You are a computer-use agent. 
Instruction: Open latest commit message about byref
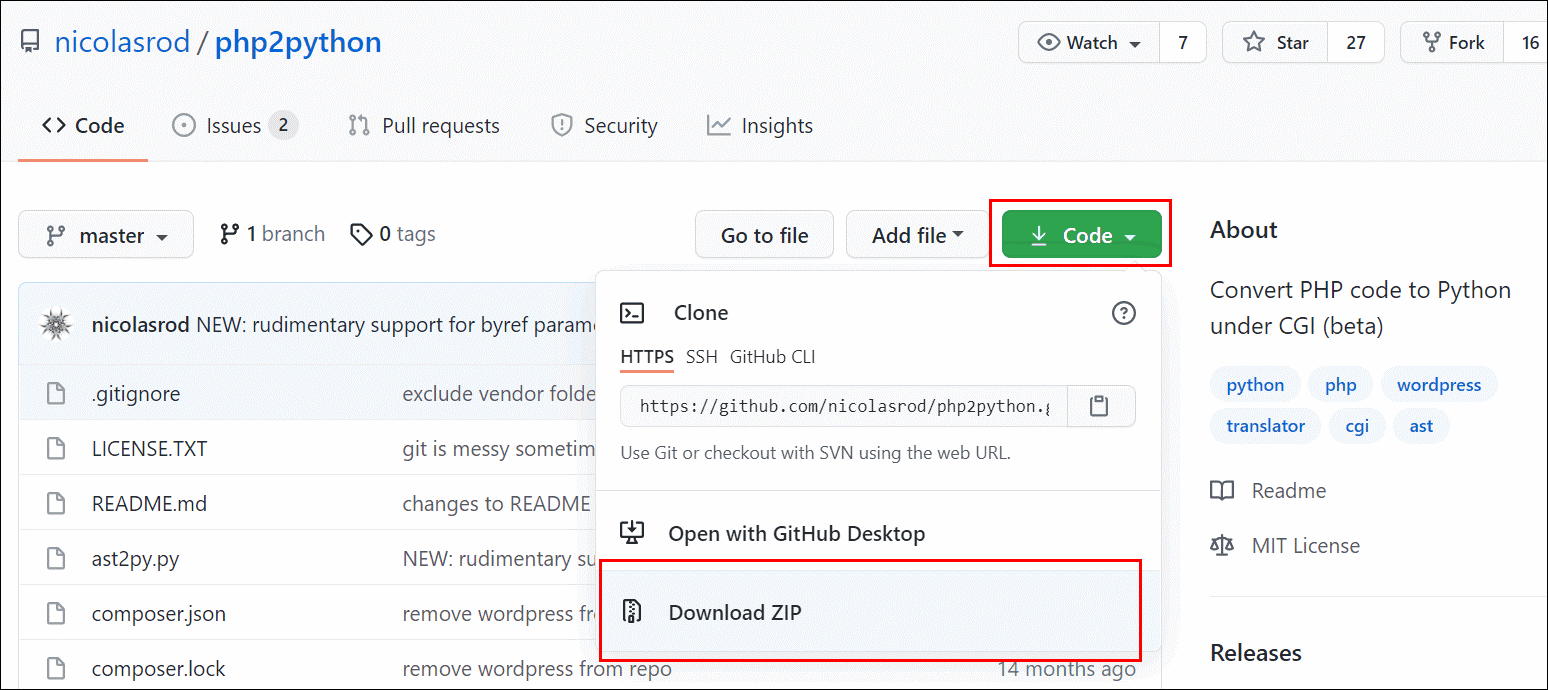tap(397, 324)
